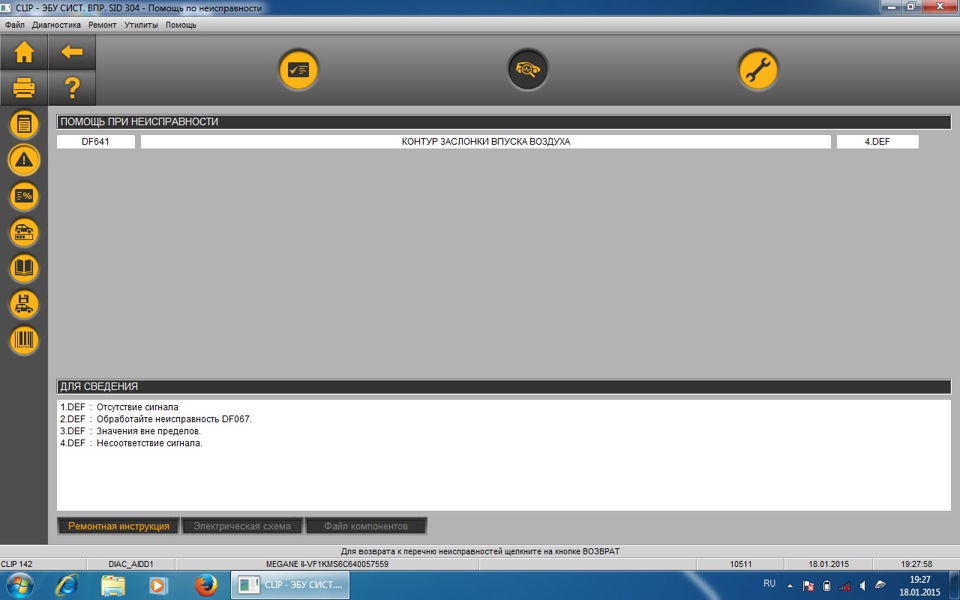Viewport: 960px width, 600px height.
Task: Open the repair wrench icon
Action: coord(758,70)
